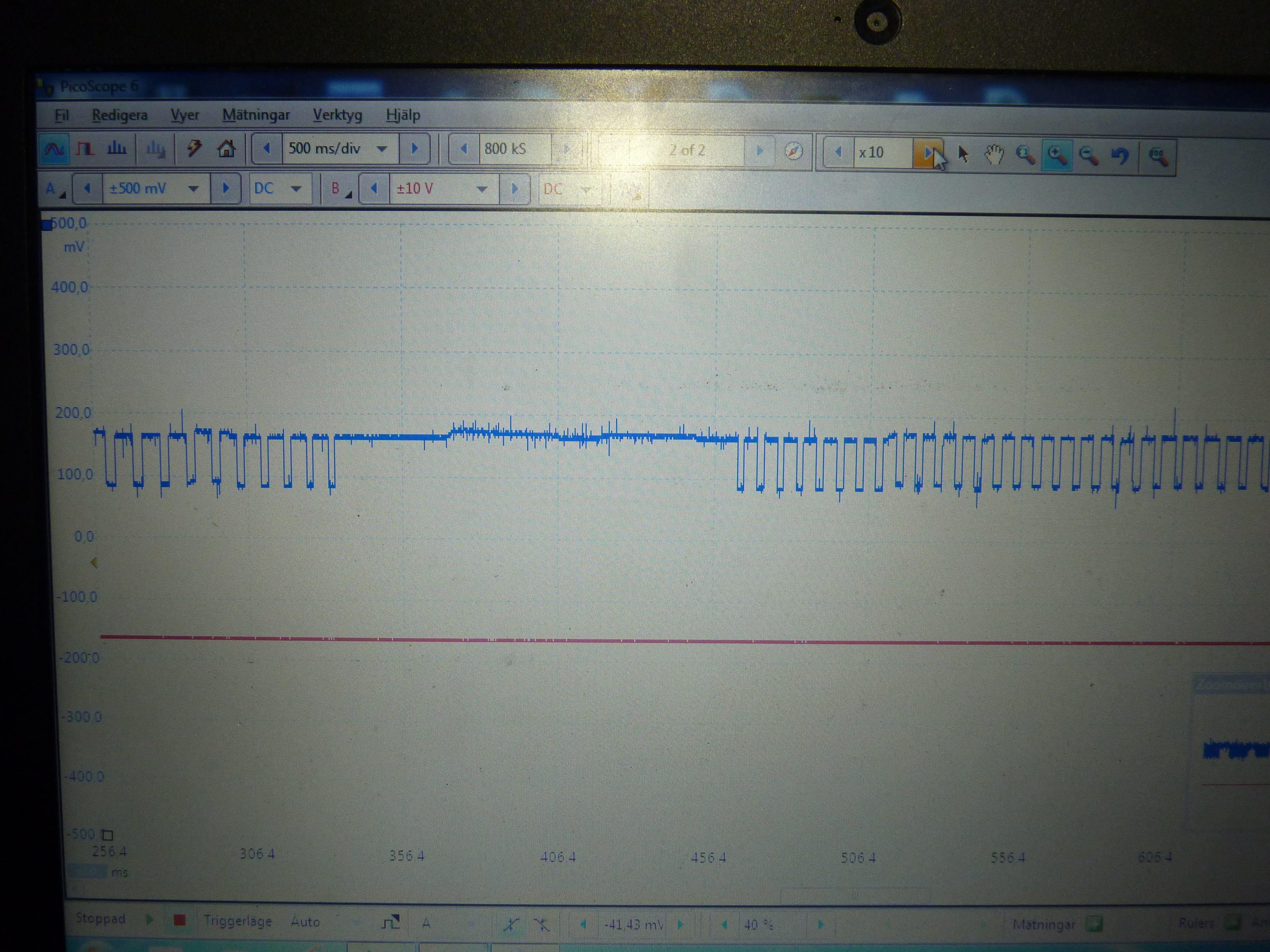
Task: Expand channel A DC coupling dropdown
Action: 296,188
